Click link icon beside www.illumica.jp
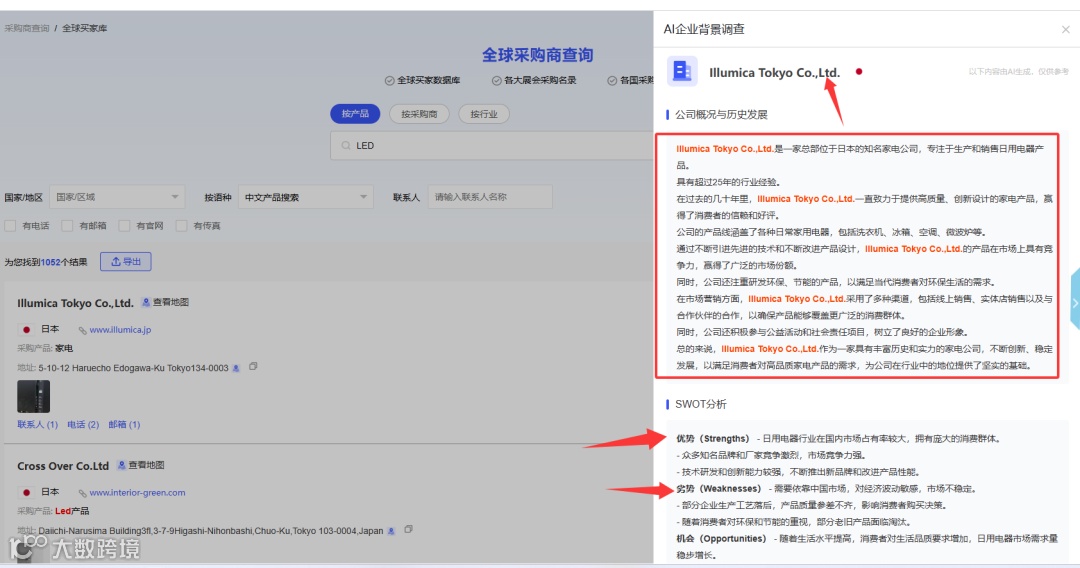The height and width of the screenshot is (568, 1080). click(82, 330)
